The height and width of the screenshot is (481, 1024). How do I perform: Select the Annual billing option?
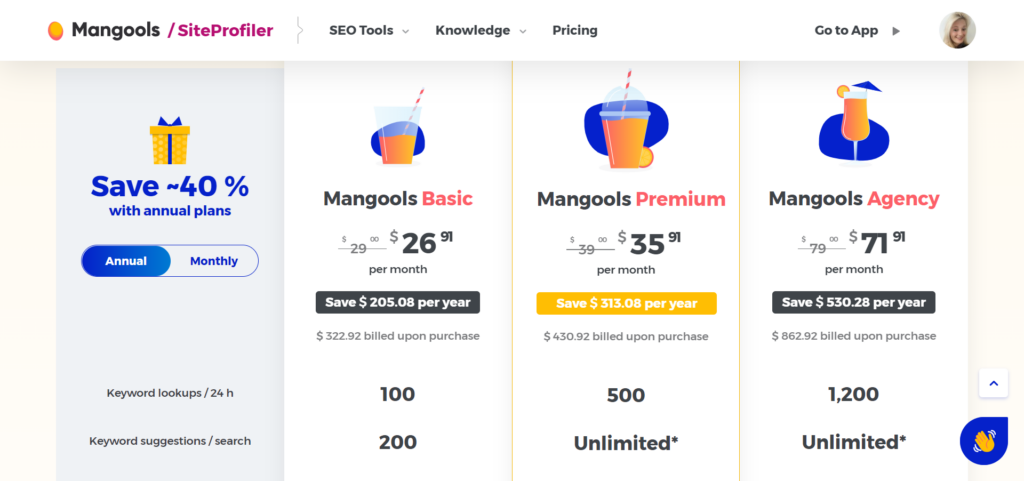point(126,261)
